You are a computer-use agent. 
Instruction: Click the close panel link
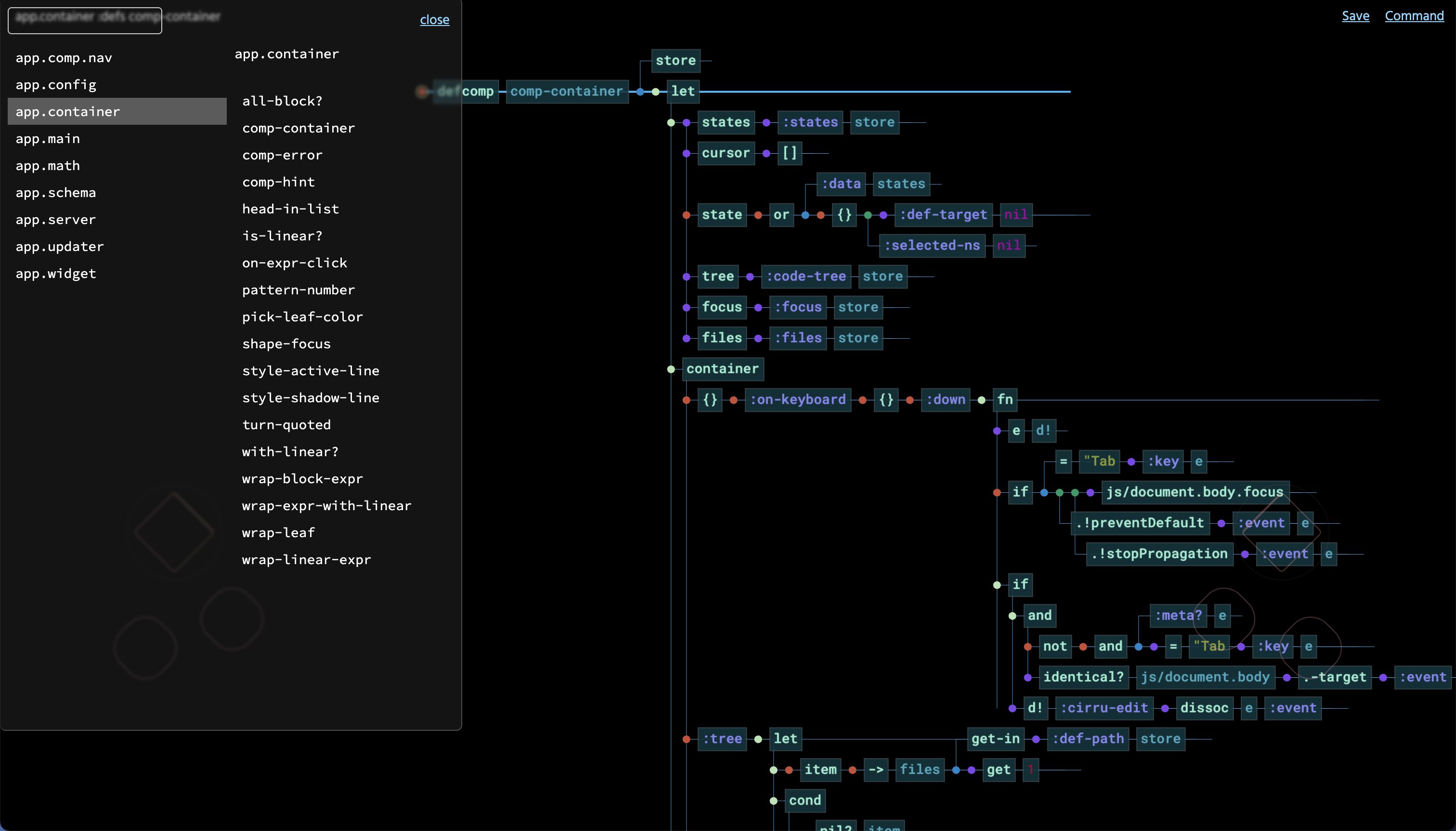[434, 19]
